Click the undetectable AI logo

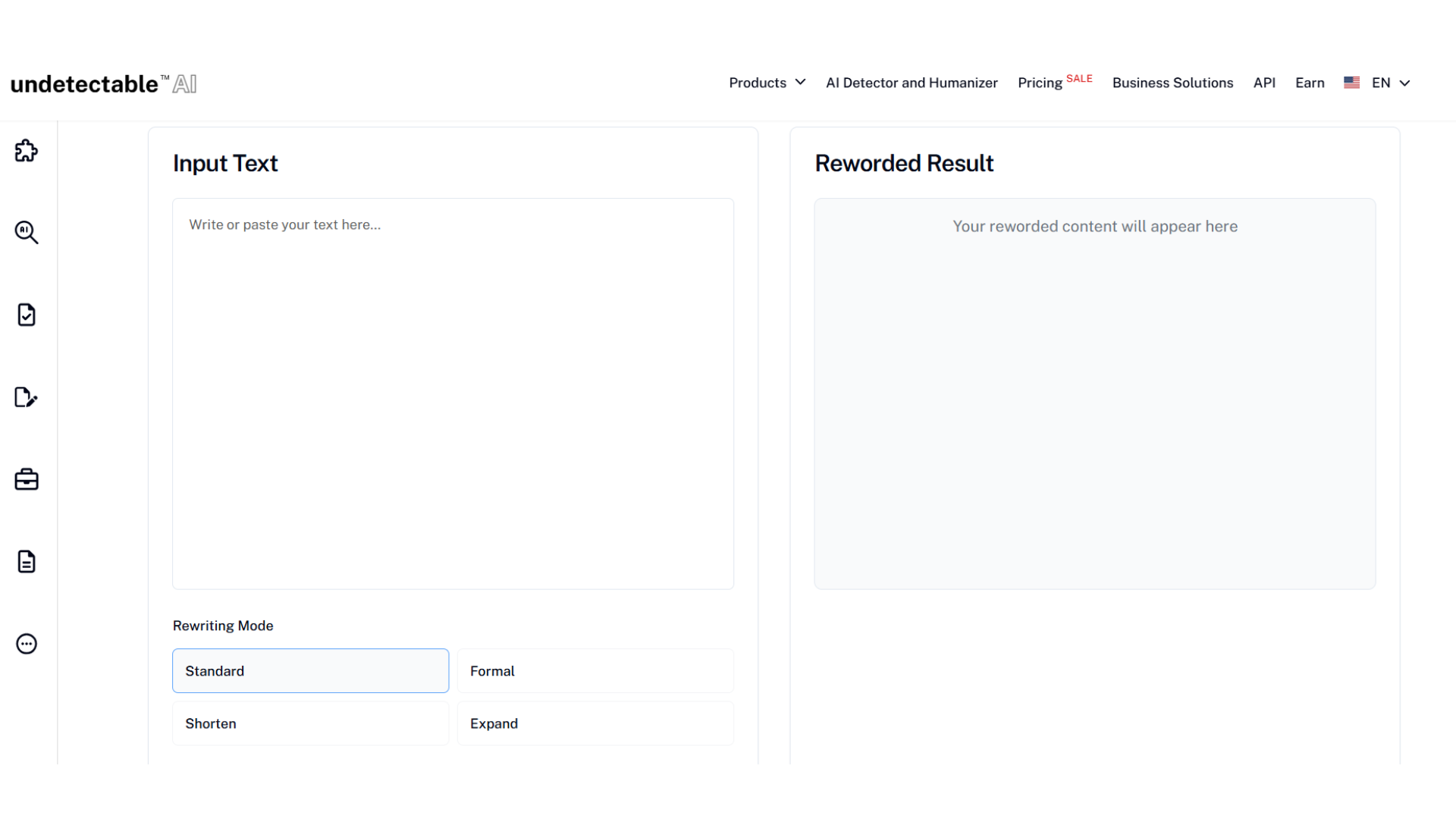coord(104,83)
